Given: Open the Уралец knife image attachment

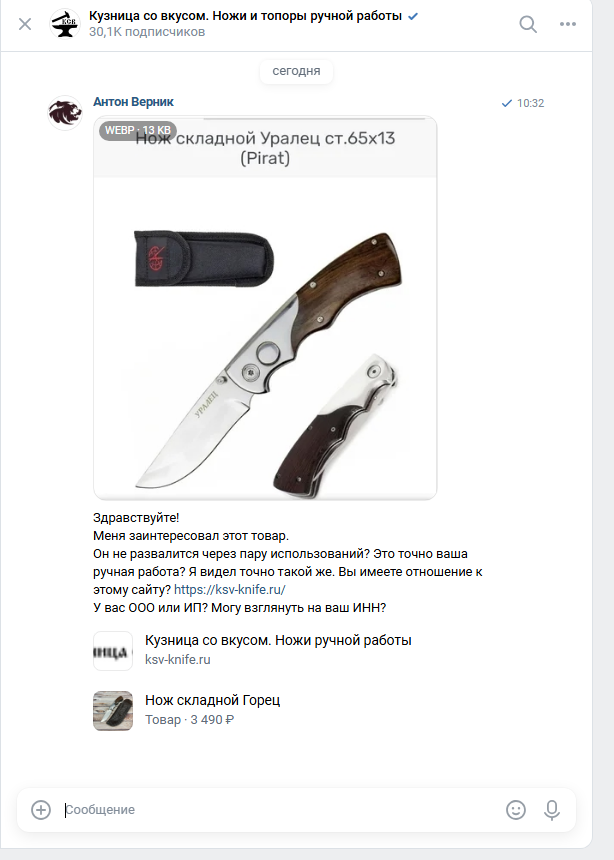Looking at the screenshot, I should pyautogui.click(x=265, y=308).
